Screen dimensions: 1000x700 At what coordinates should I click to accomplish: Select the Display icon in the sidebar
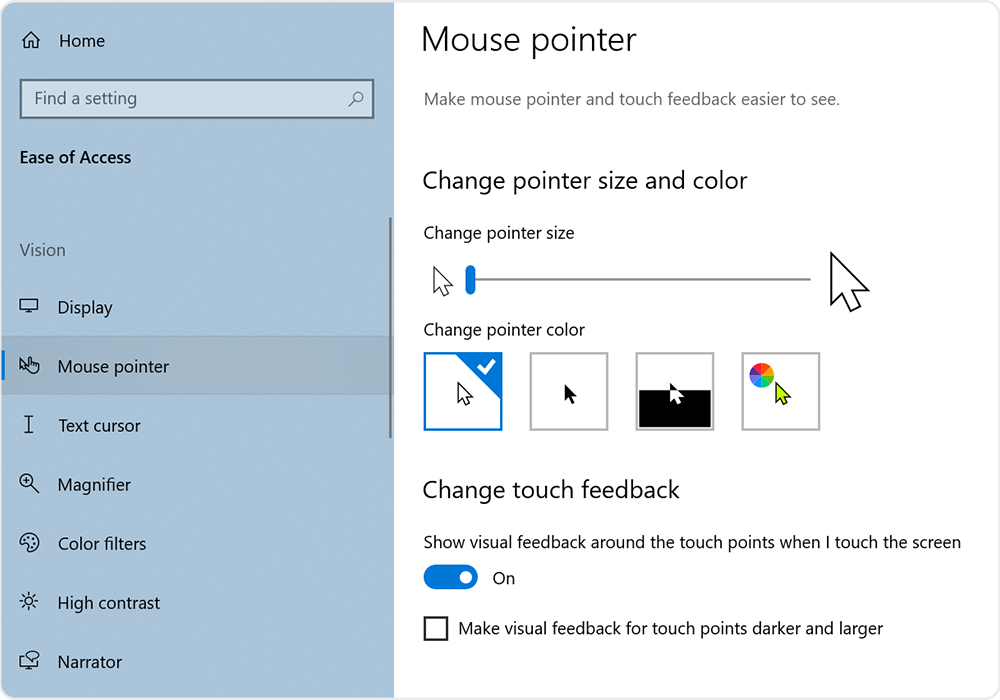click(x=31, y=307)
